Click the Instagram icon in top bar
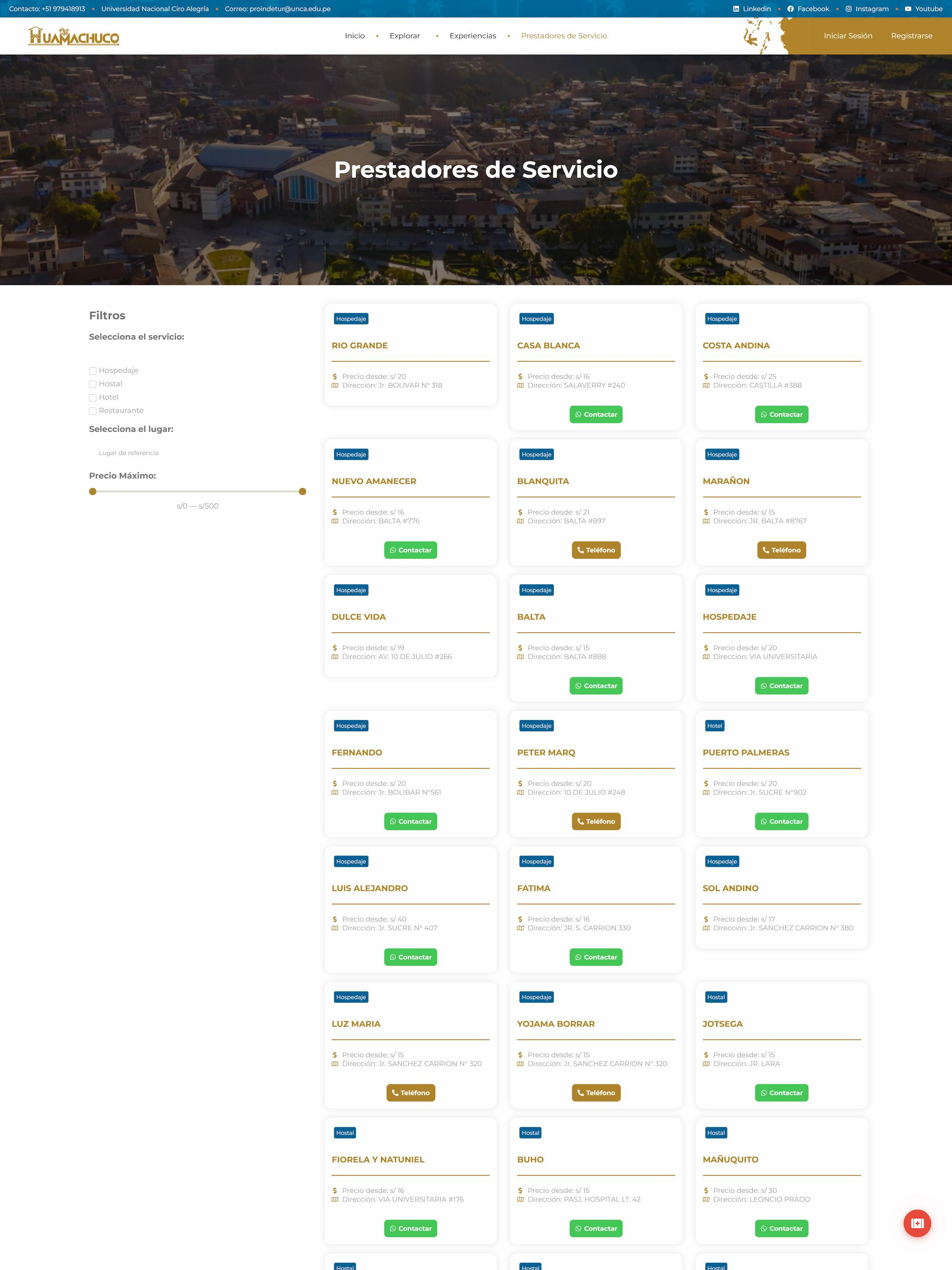This screenshot has width=952, height=1270. (x=848, y=9)
